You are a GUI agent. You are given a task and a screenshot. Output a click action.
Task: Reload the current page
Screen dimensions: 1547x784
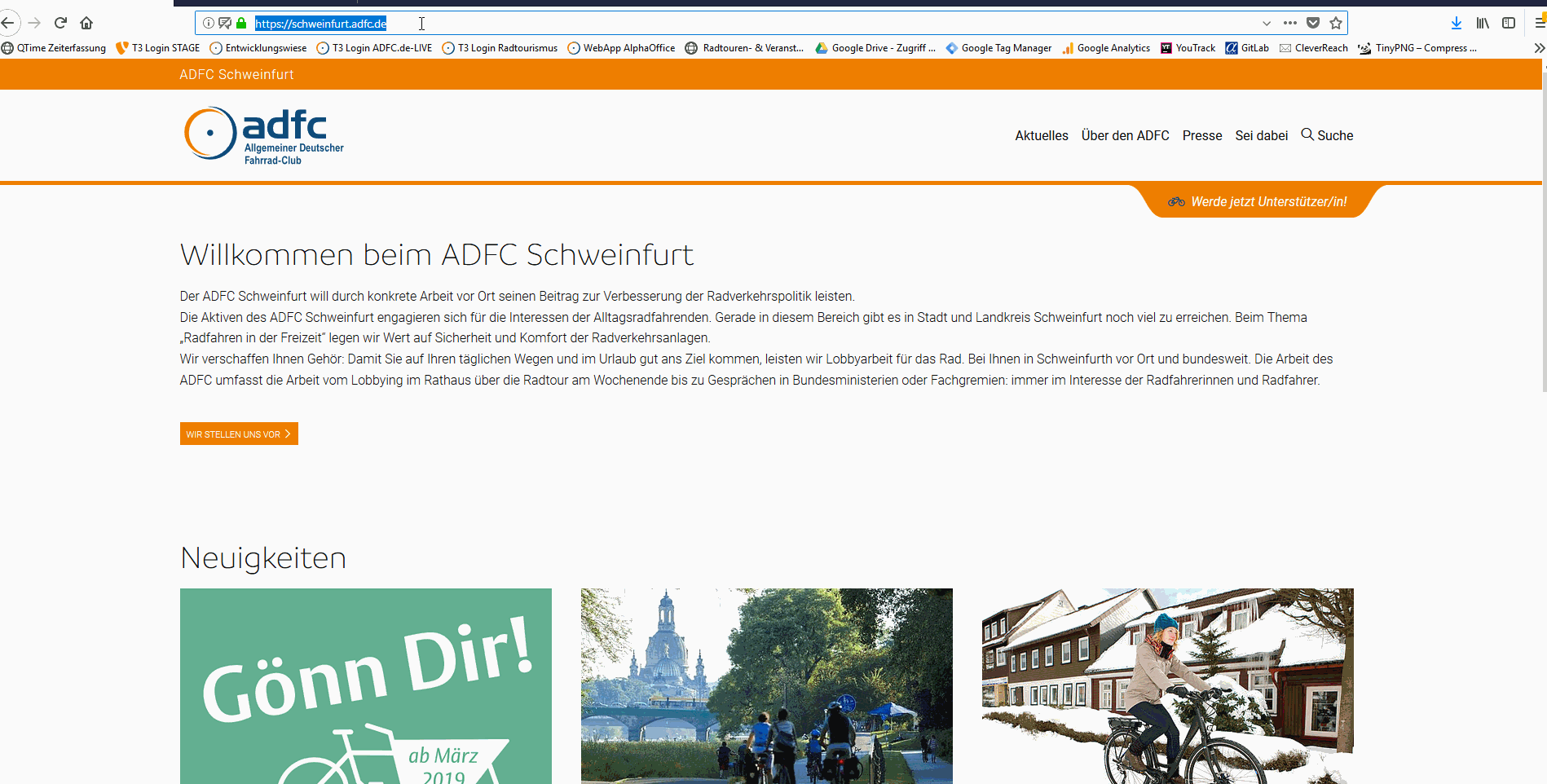(60, 23)
